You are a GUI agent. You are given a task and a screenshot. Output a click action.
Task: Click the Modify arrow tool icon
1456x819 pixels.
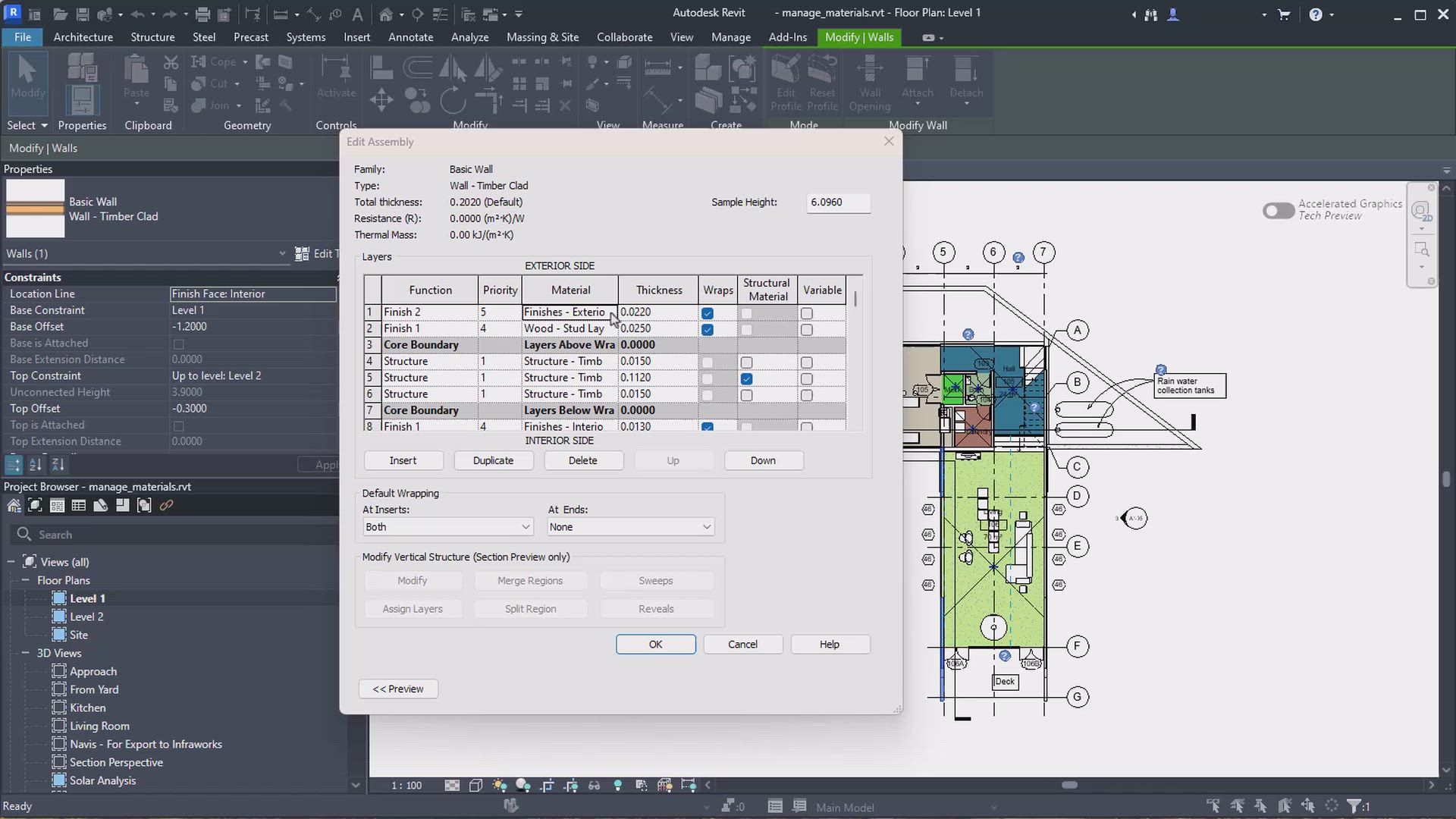click(27, 71)
